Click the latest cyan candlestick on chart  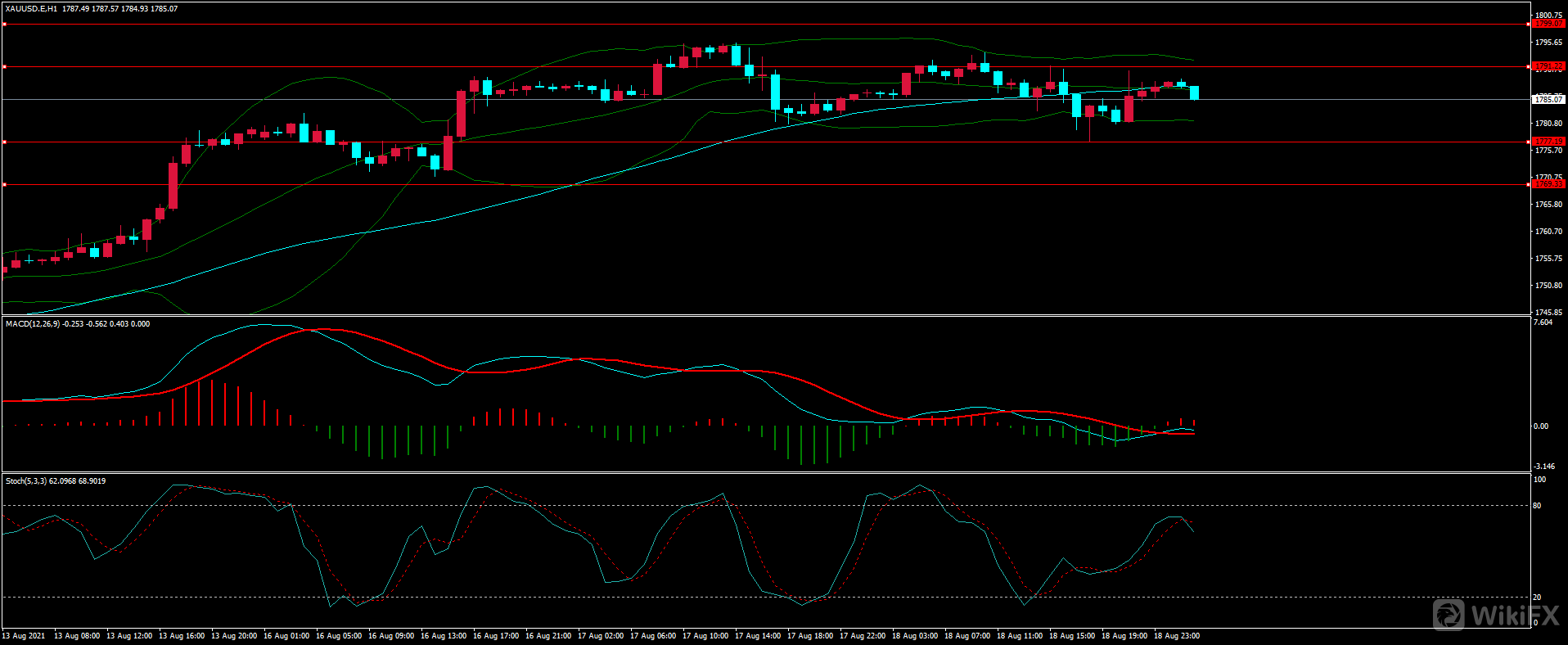click(x=1194, y=92)
